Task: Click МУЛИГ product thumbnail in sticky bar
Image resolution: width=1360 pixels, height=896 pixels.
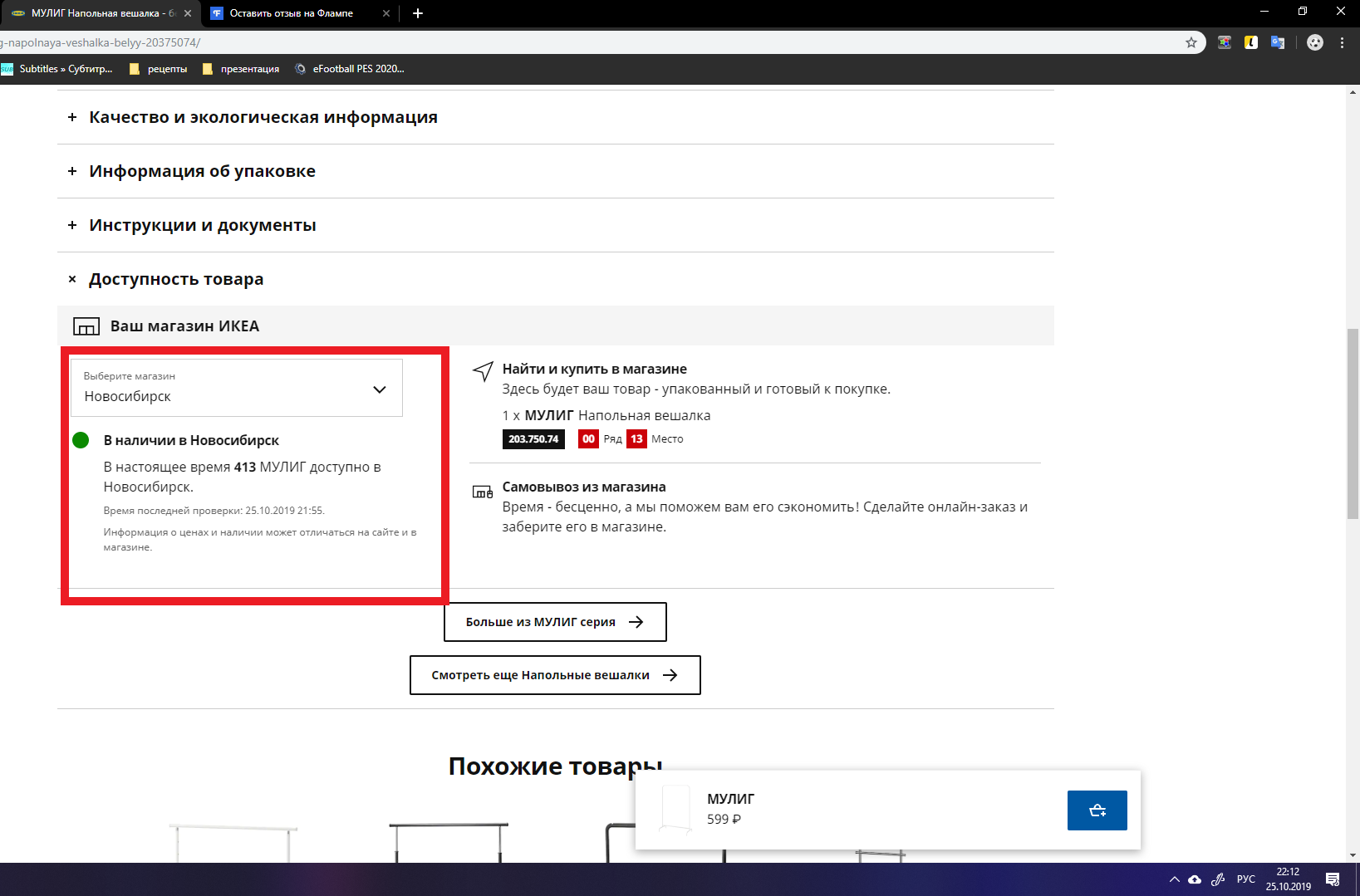Action: point(675,809)
